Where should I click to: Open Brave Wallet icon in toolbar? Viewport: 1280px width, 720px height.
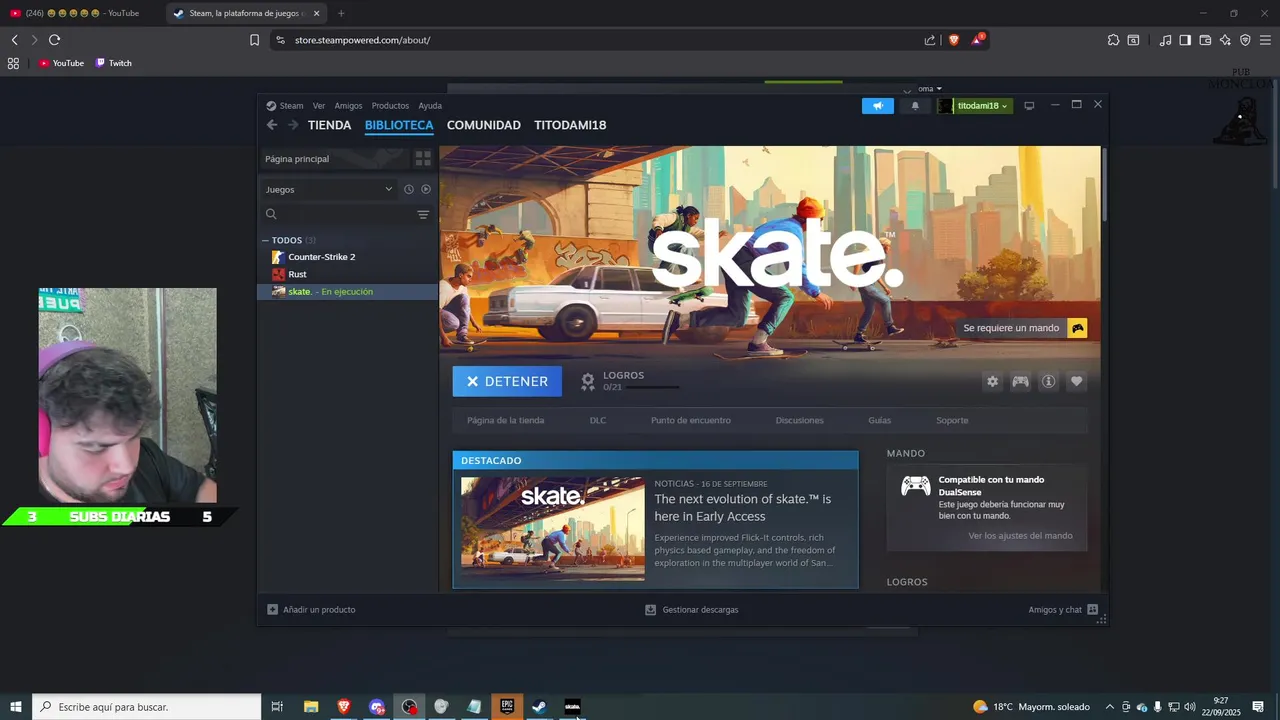(1205, 40)
